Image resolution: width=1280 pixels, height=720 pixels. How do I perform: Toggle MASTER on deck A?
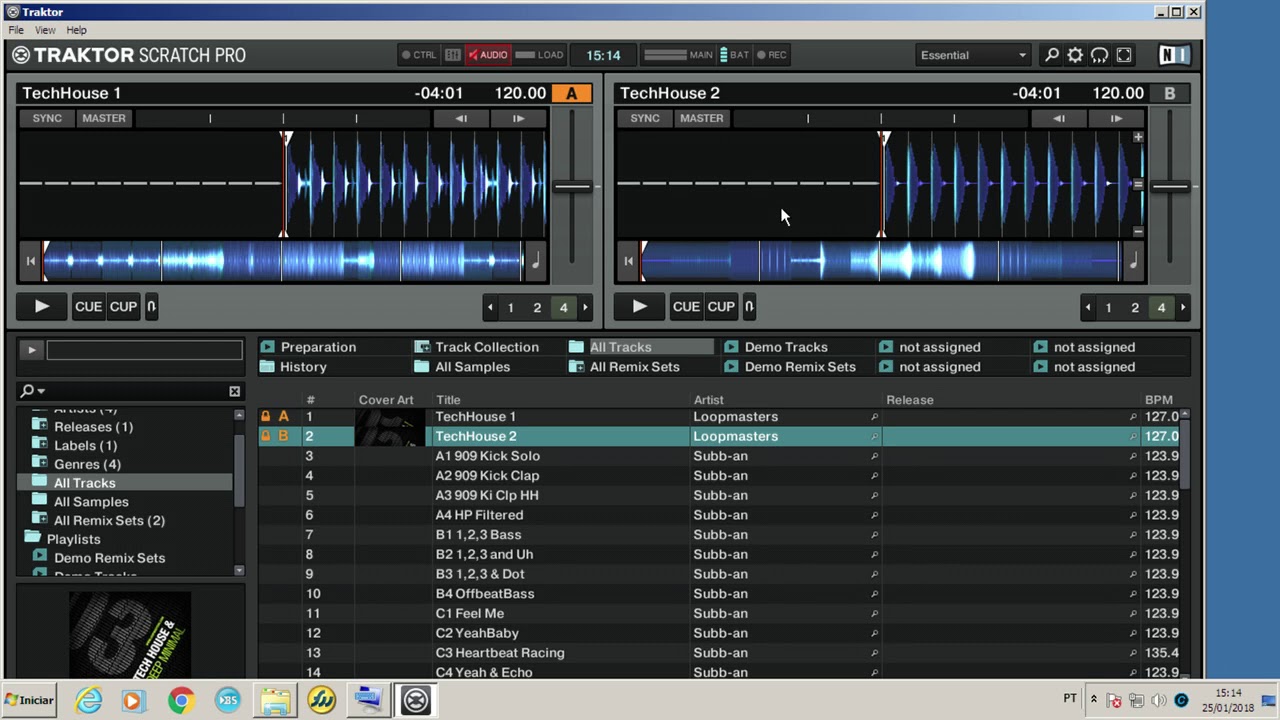point(104,118)
